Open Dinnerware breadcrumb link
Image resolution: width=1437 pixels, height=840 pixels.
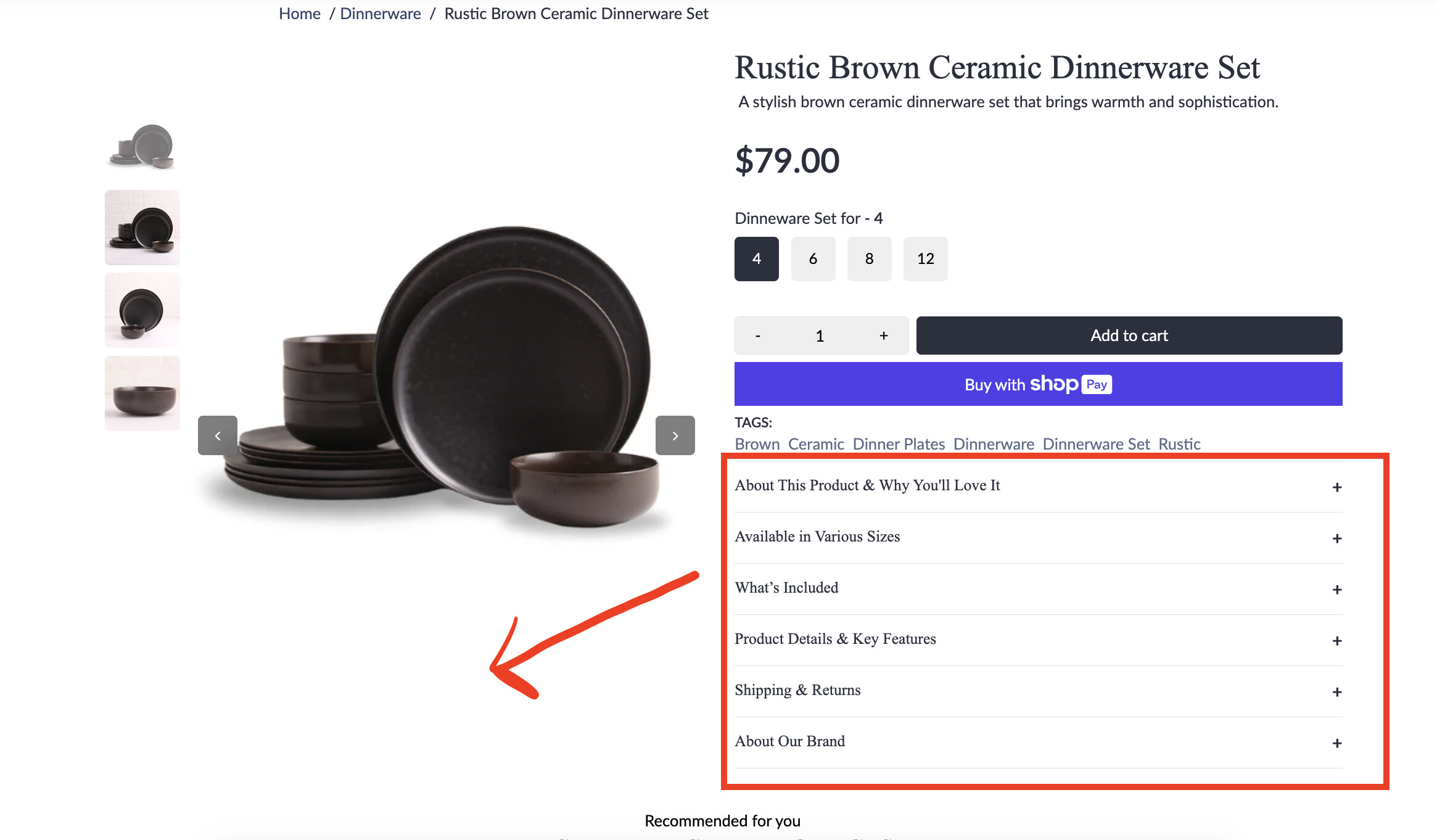(380, 14)
